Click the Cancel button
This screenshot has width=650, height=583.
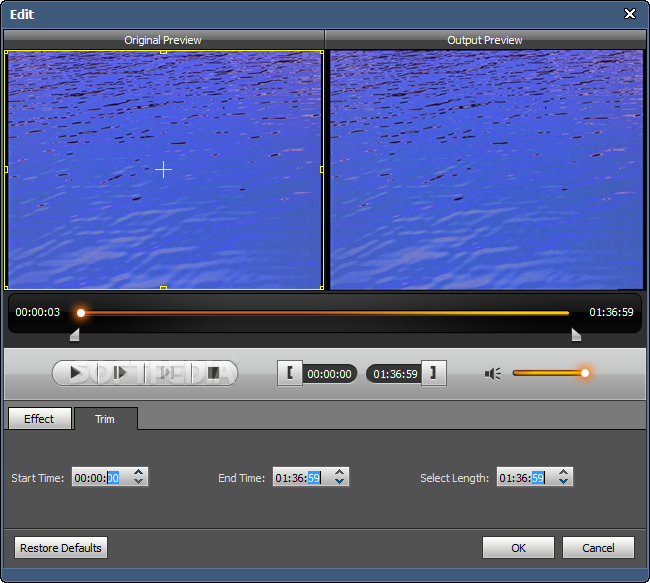click(598, 548)
